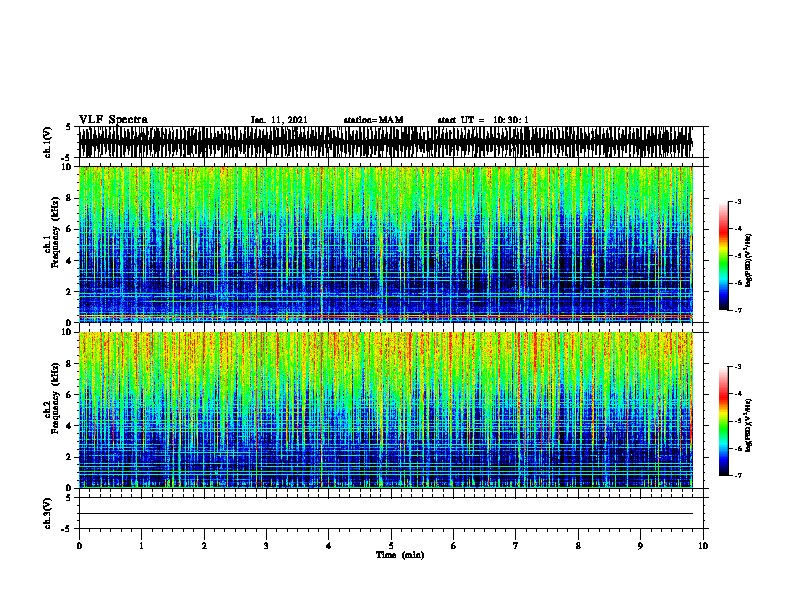Click the "10" kHz tick on ch.2 spectrogram
The height and width of the screenshot is (612, 792).
66,332
